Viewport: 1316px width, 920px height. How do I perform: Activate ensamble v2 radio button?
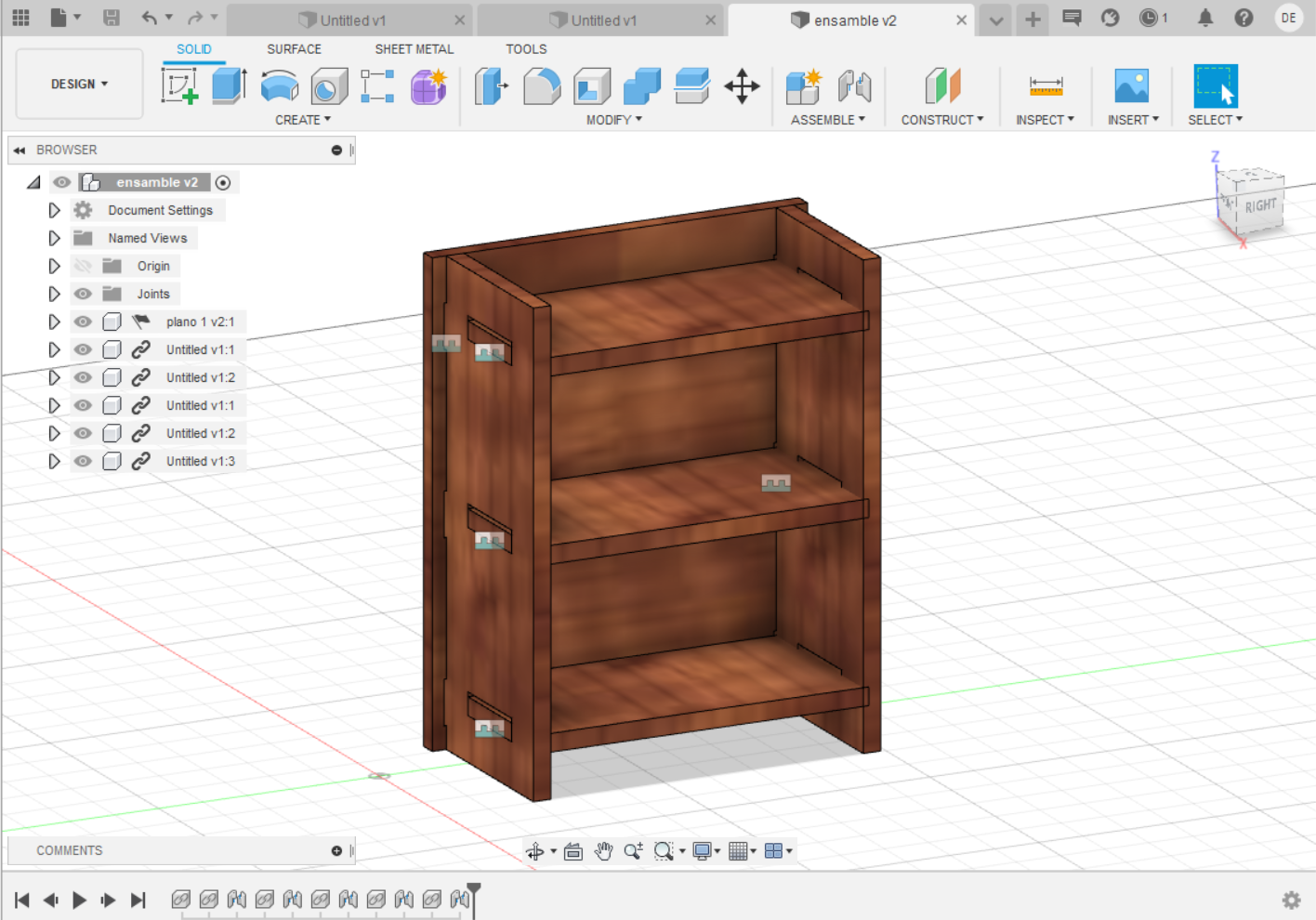point(223,182)
